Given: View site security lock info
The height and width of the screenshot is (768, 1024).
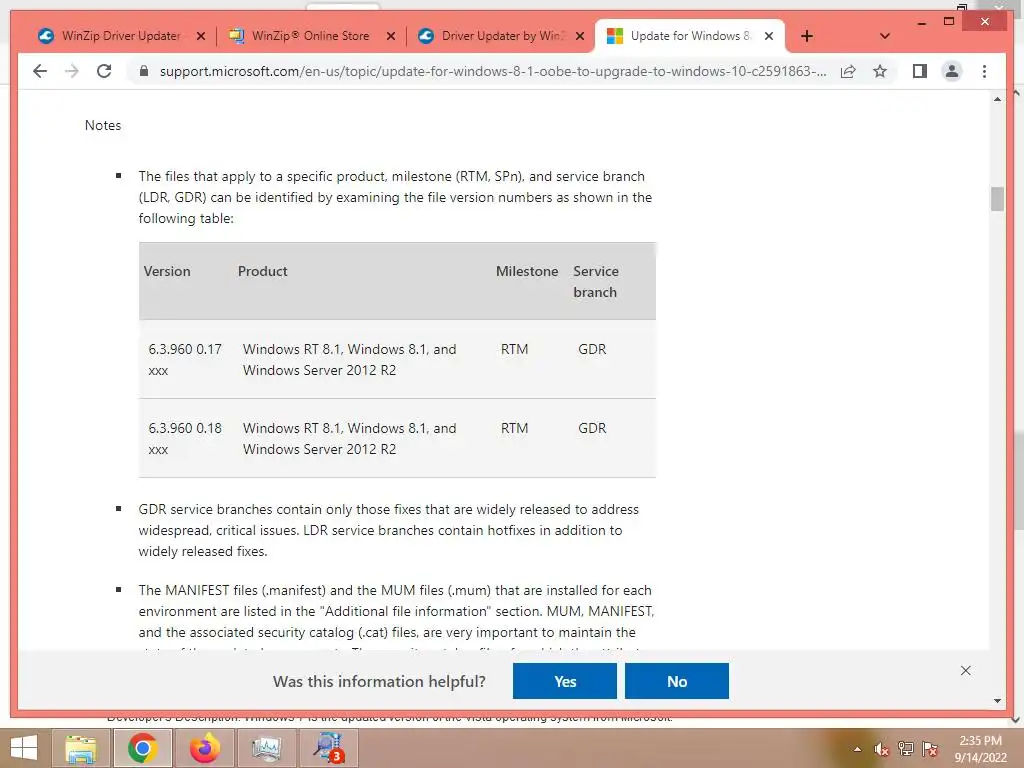Looking at the screenshot, I should [144, 71].
